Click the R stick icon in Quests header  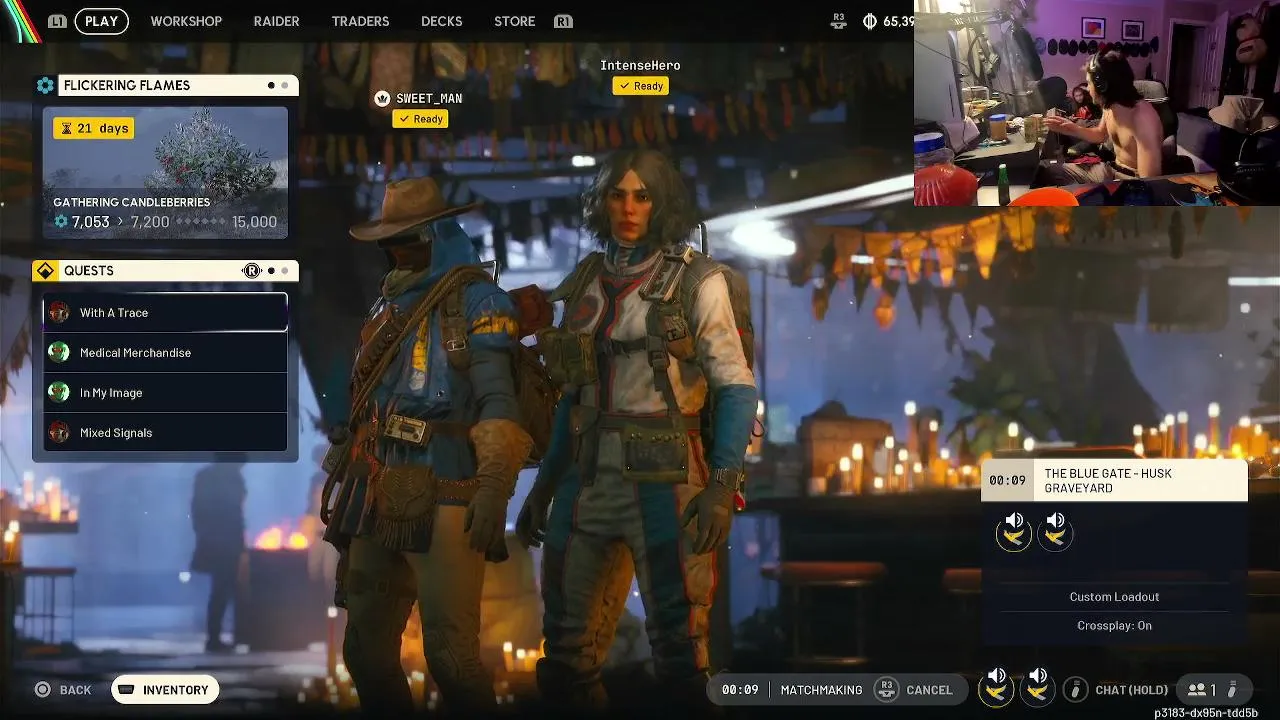point(251,271)
